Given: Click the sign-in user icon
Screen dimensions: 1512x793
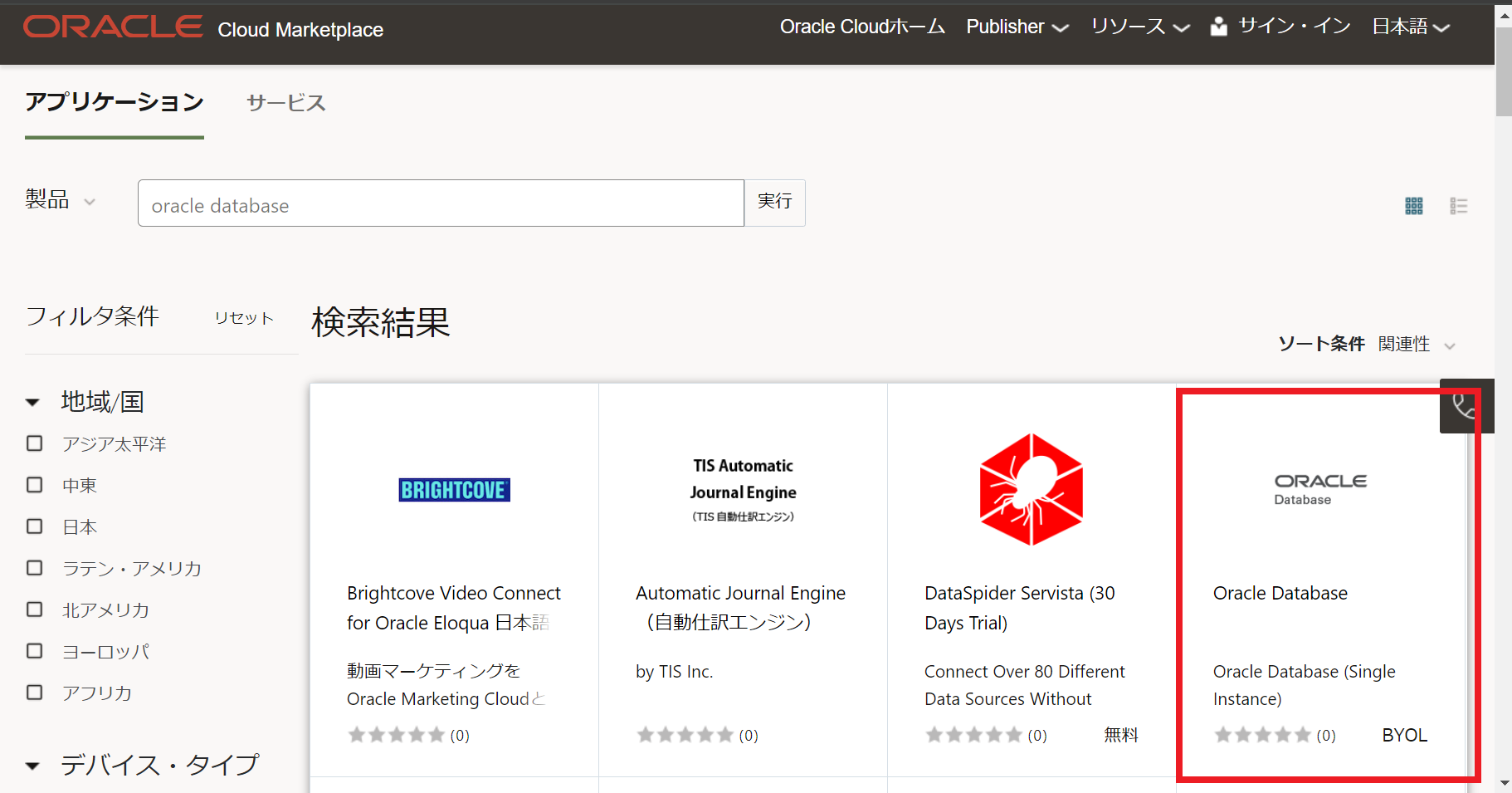Looking at the screenshot, I should (x=1218, y=26).
